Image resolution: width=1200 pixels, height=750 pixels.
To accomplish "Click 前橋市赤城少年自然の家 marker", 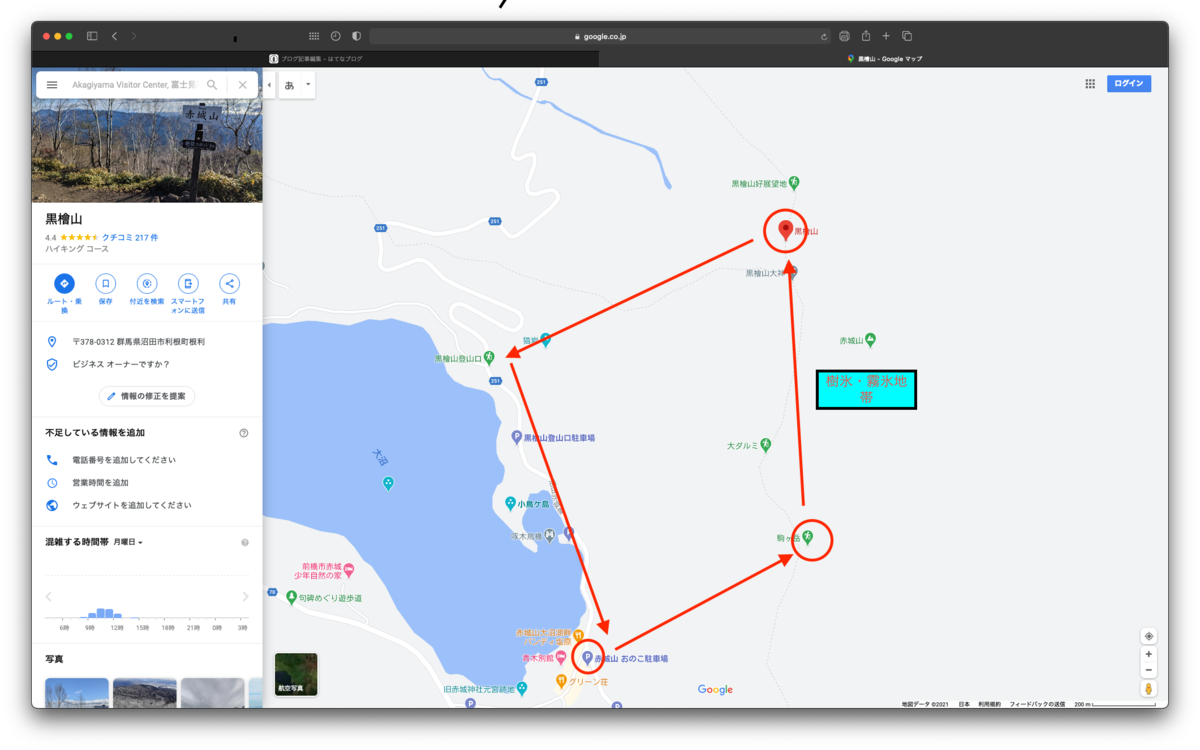I will (x=349, y=570).
